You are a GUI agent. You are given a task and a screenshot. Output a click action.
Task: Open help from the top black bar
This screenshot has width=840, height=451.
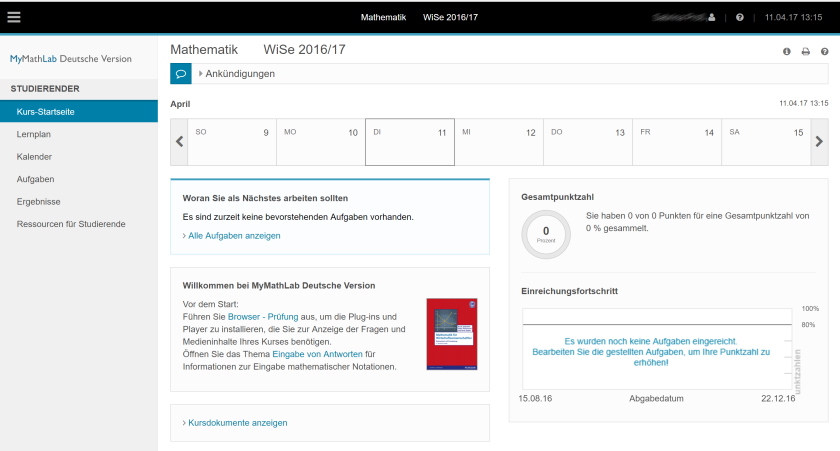739,17
